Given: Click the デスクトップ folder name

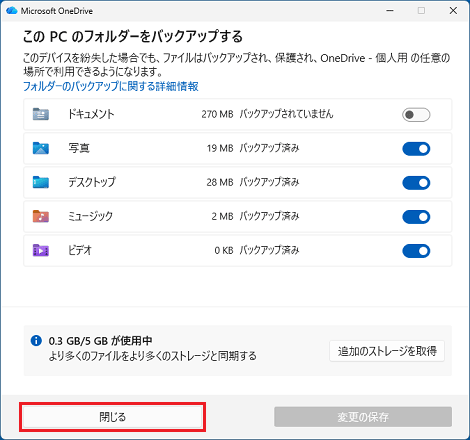Looking at the screenshot, I should pos(92,182).
